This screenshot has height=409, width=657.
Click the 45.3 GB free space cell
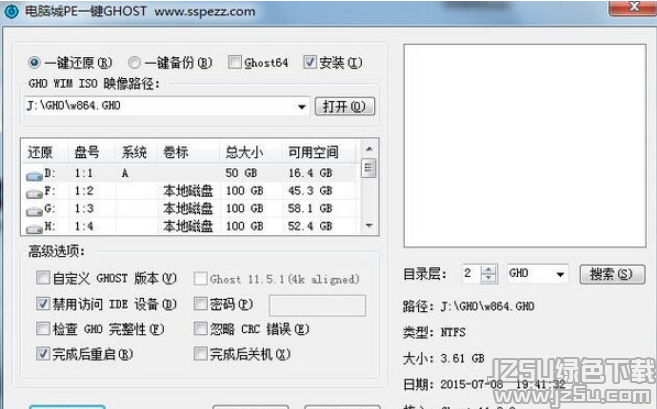(310, 191)
